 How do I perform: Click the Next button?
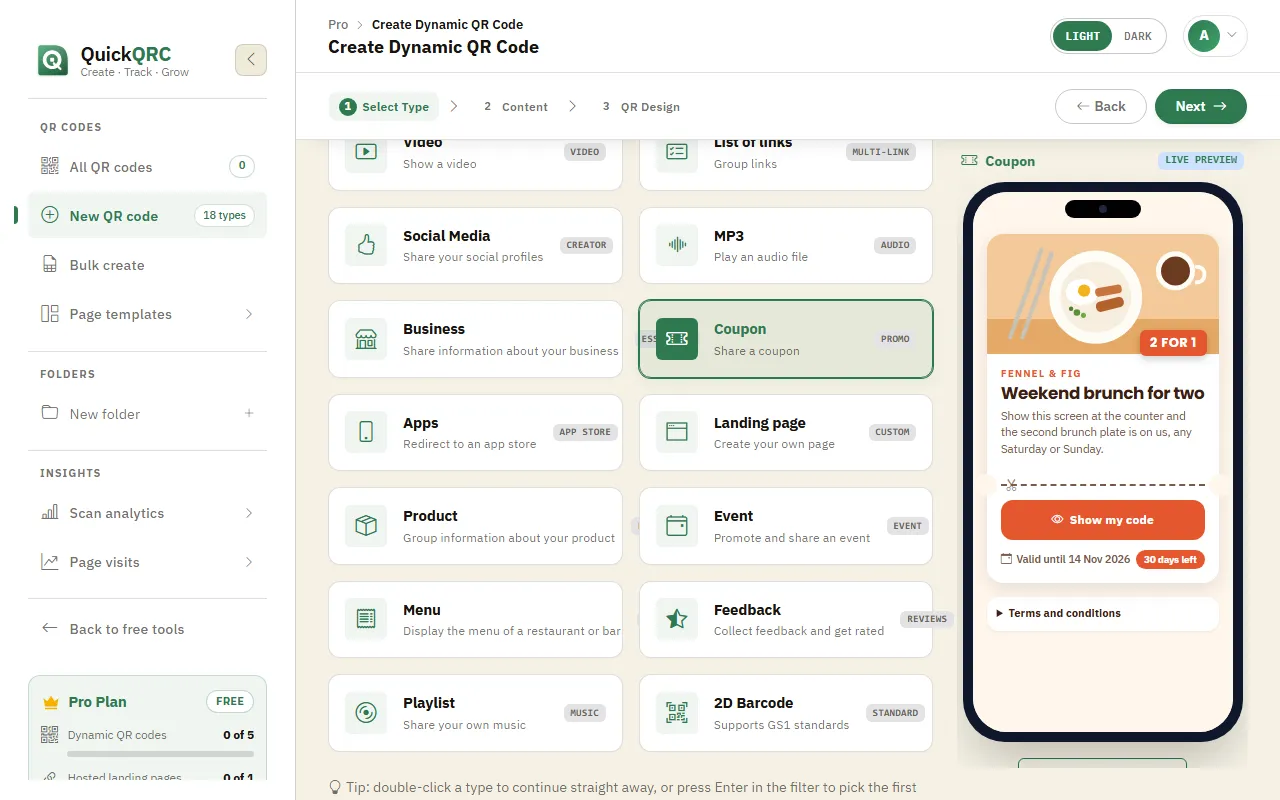click(1201, 106)
